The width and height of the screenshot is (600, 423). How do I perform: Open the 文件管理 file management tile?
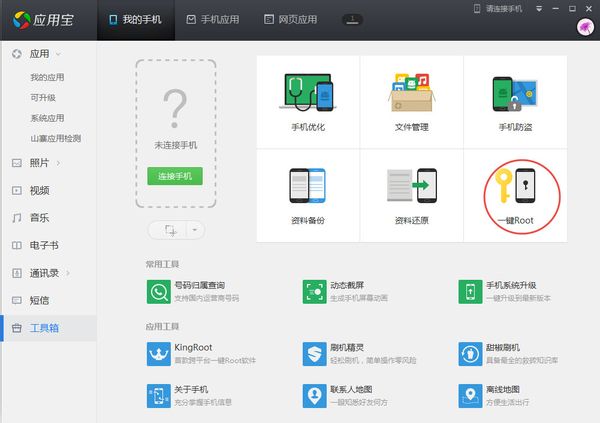click(x=412, y=102)
